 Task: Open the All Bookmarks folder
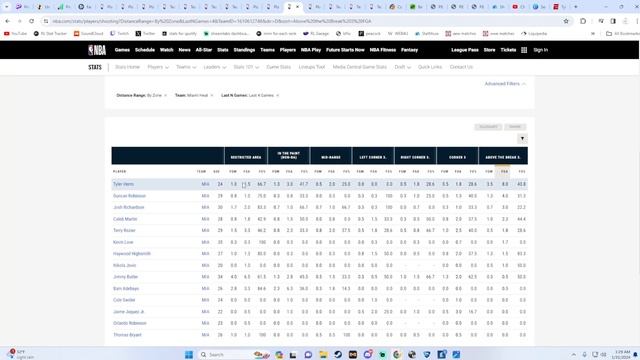622,33
